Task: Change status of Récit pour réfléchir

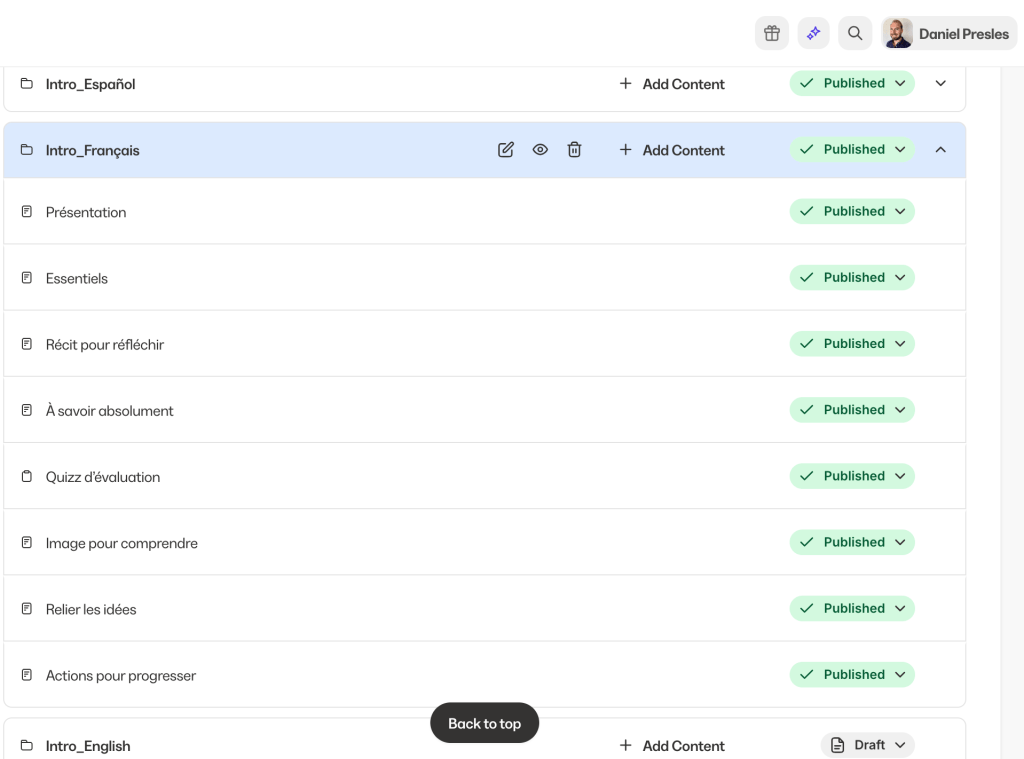Action: pos(852,344)
